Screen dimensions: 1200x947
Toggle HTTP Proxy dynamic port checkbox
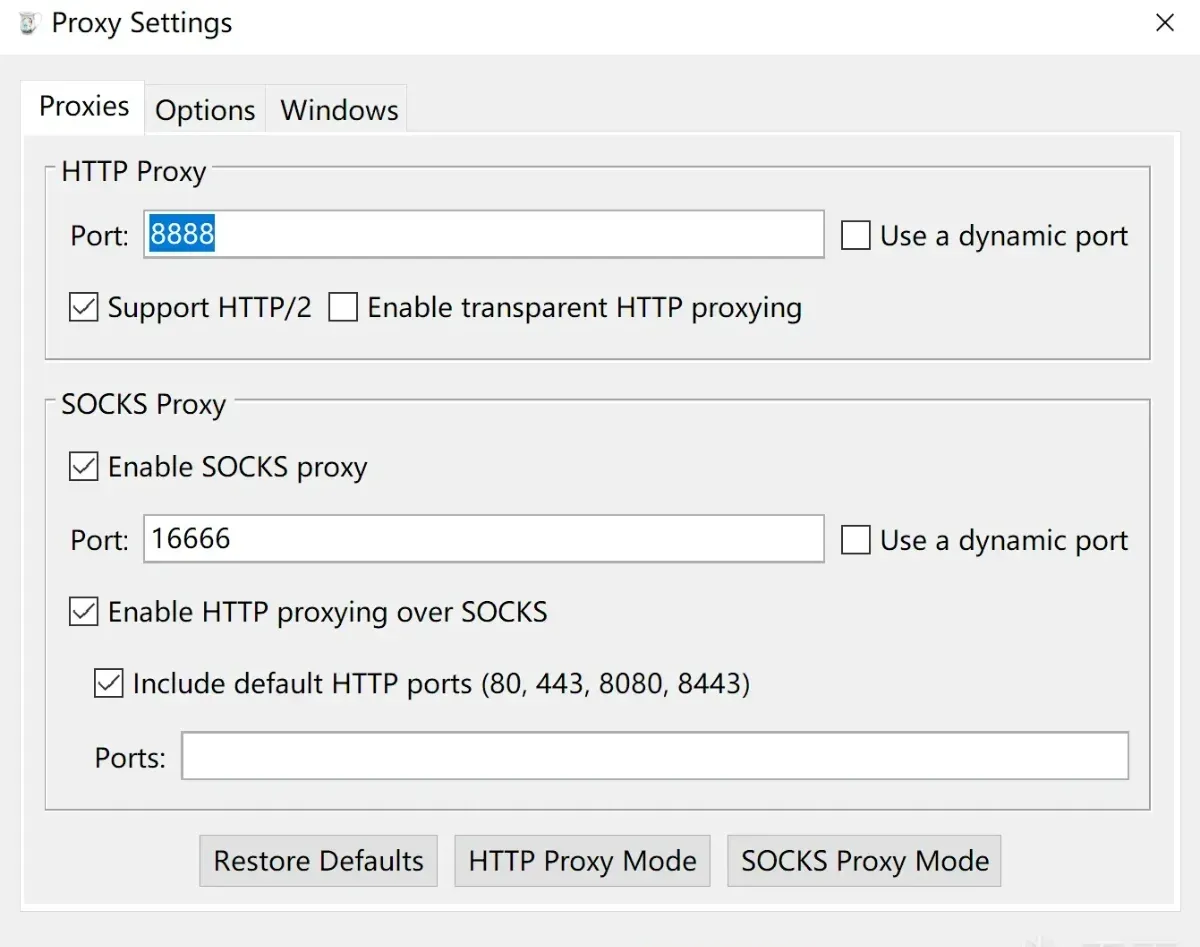(x=855, y=236)
